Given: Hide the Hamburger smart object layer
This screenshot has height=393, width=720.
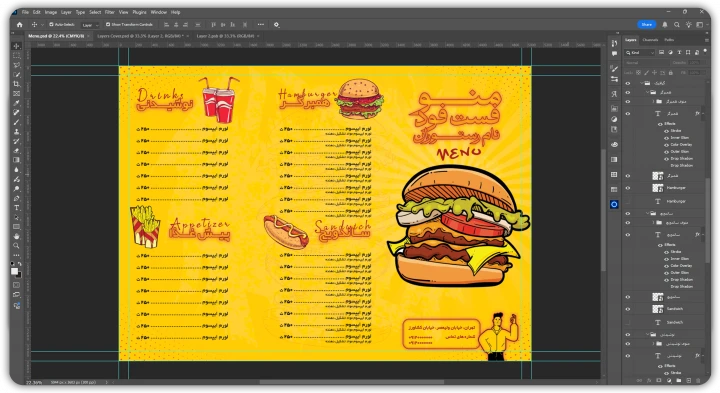Looking at the screenshot, I should coord(628,188).
